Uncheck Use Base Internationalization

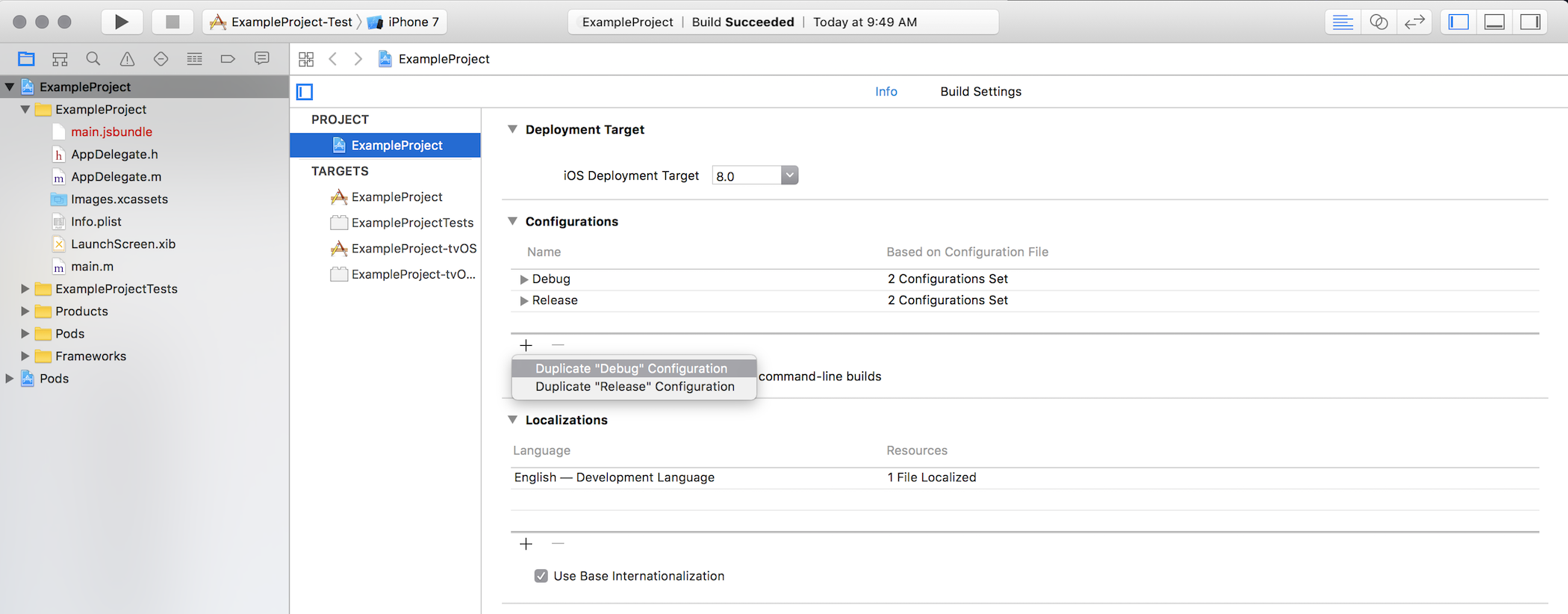click(x=541, y=576)
